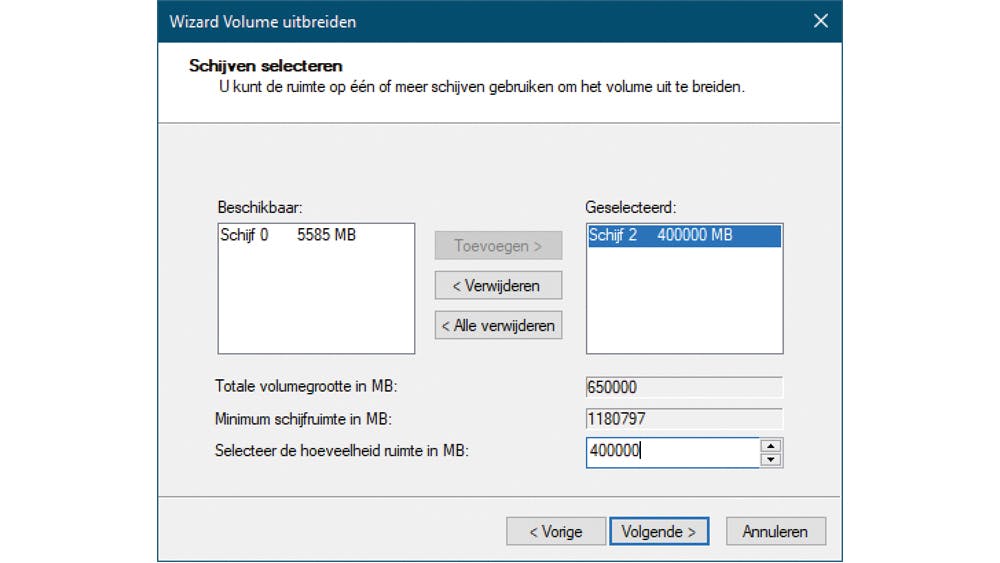The height and width of the screenshot is (563, 1000).
Task: Click the Toevoegen button
Action: [x=498, y=246]
